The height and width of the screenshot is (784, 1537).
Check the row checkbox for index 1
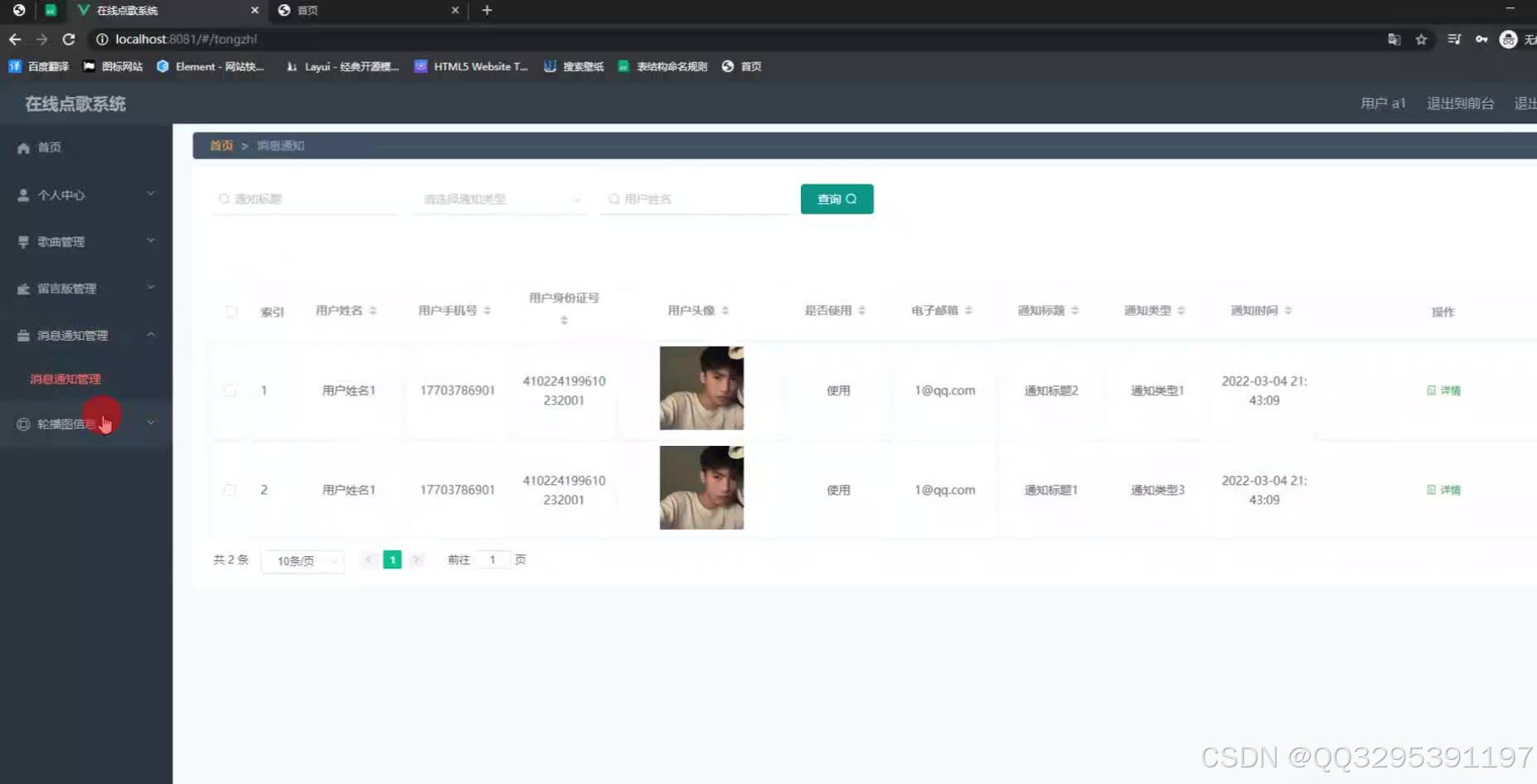tap(230, 390)
